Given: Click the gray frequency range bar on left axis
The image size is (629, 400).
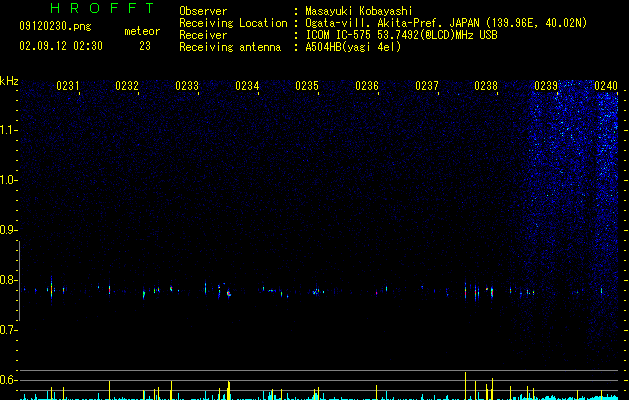Looking at the screenshot, I should tap(19, 280).
